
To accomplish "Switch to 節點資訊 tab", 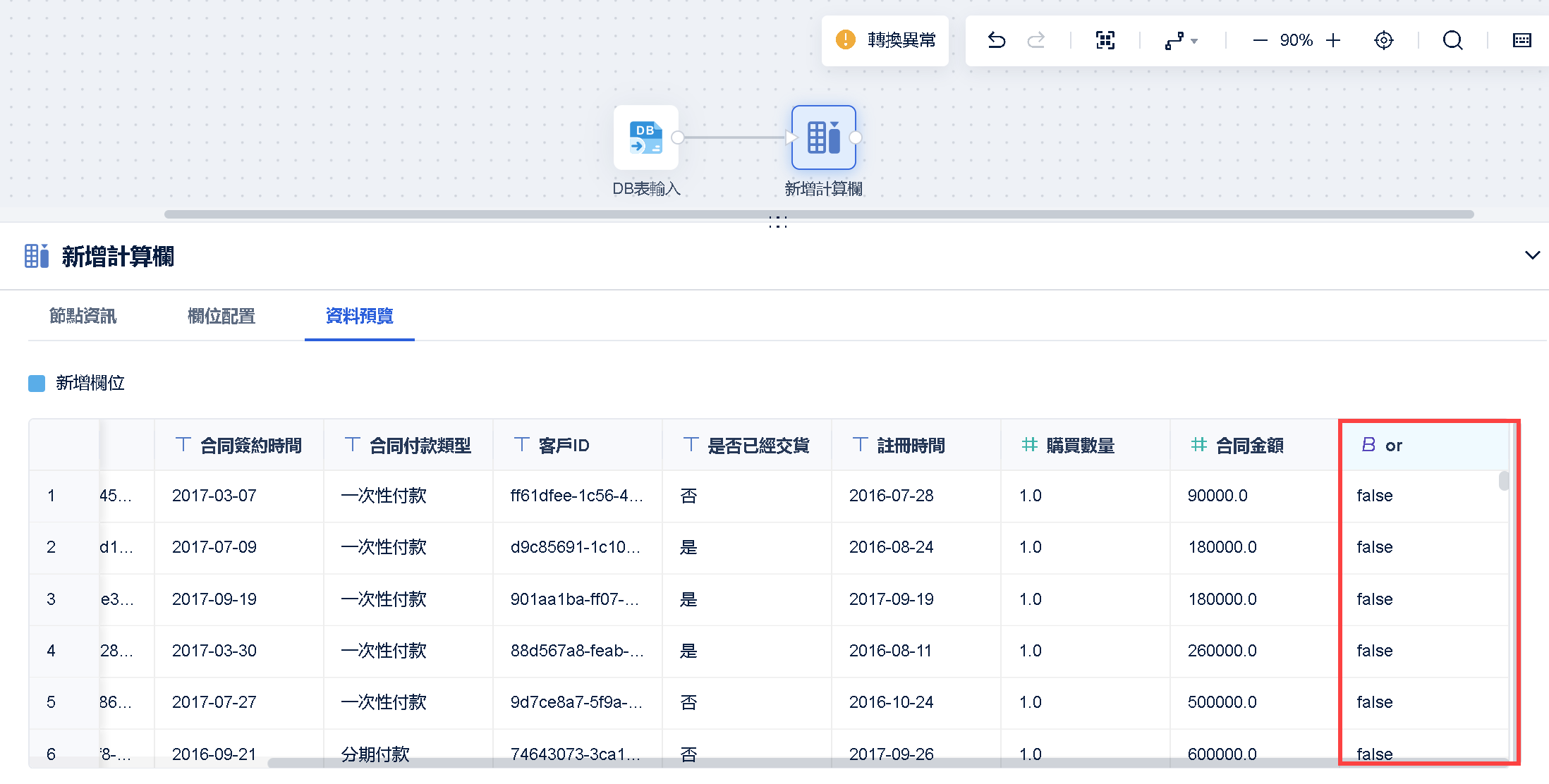I will point(83,316).
